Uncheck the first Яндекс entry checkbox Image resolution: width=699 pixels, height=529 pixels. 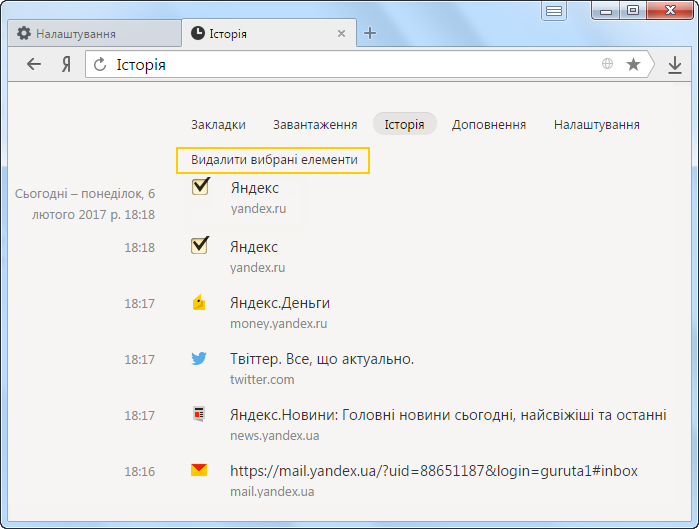tap(200, 186)
